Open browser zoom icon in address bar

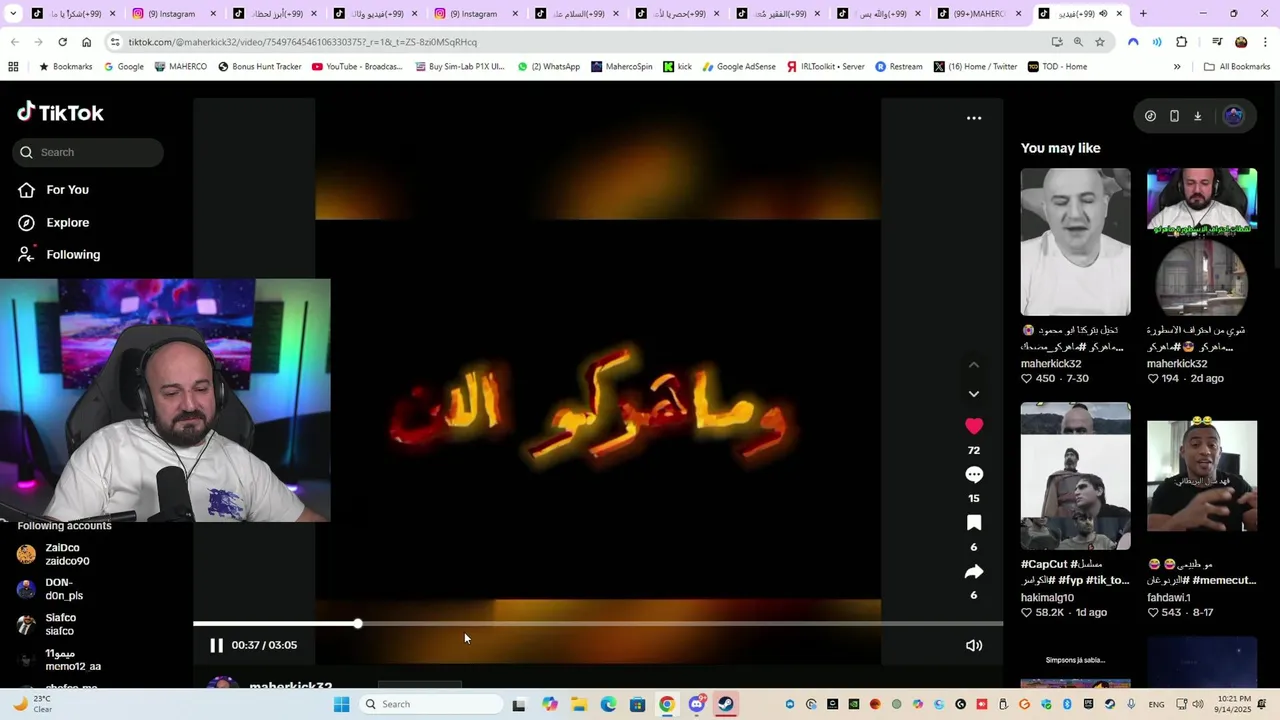point(1078,42)
